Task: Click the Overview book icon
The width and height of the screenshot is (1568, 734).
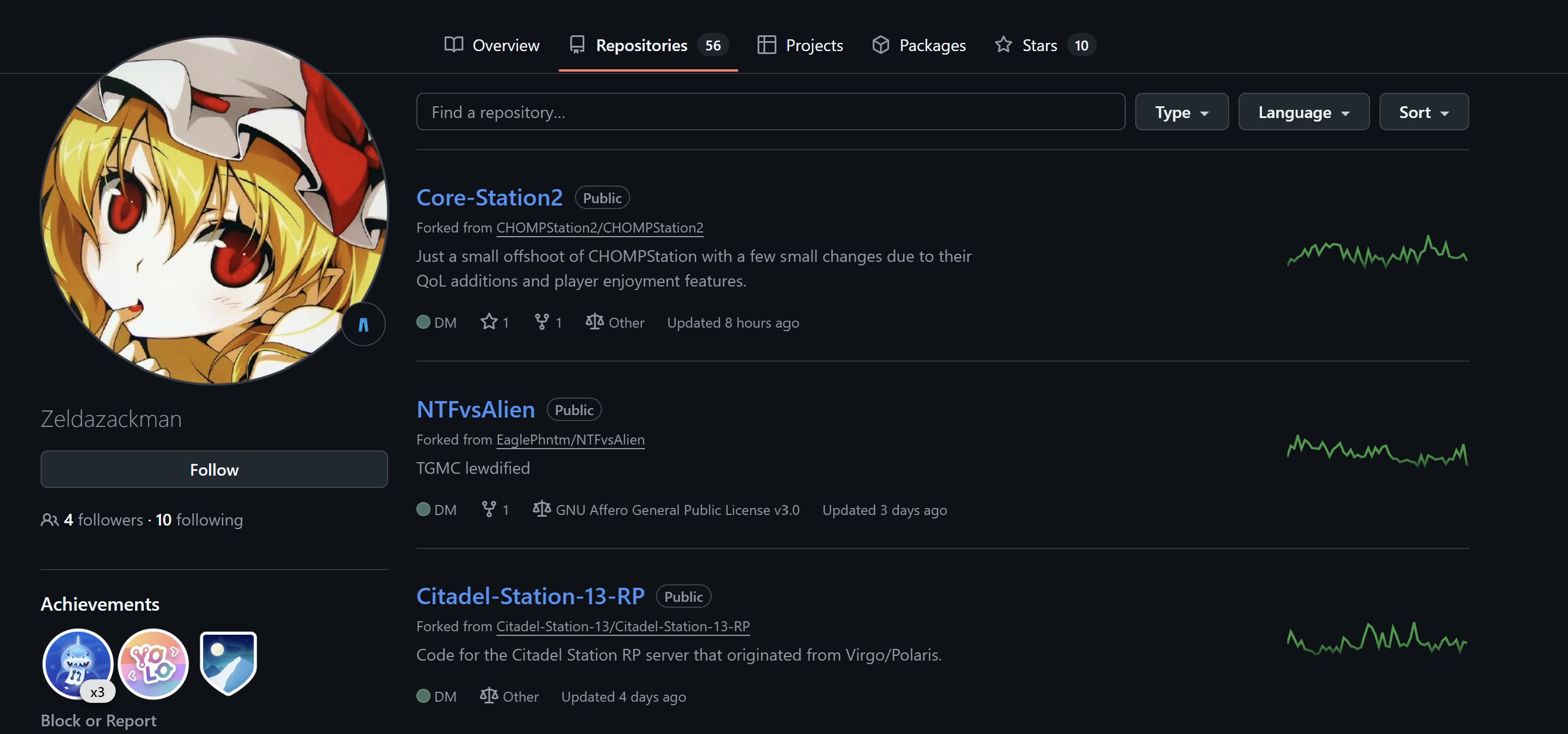Action: point(453,45)
